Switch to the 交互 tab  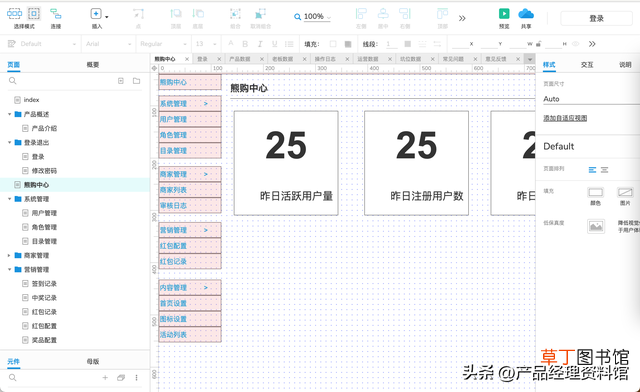point(587,65)
